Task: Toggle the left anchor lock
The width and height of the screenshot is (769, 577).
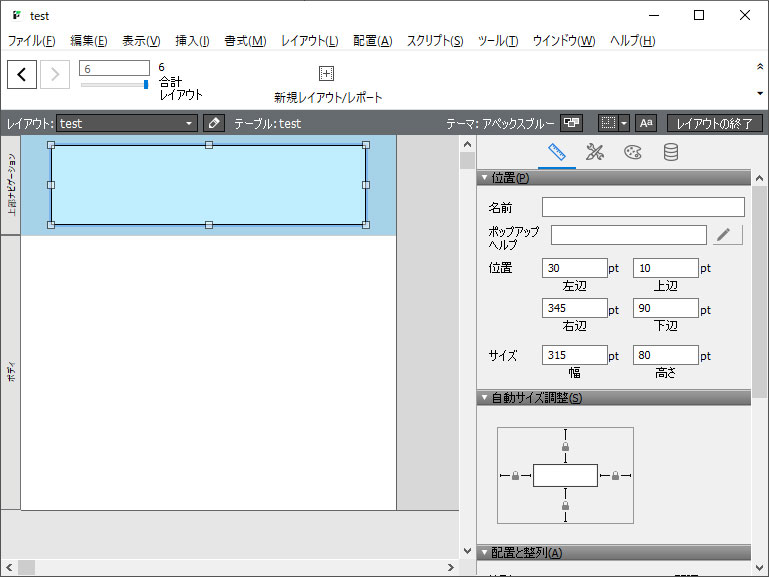Action: (x=515, y=476)
